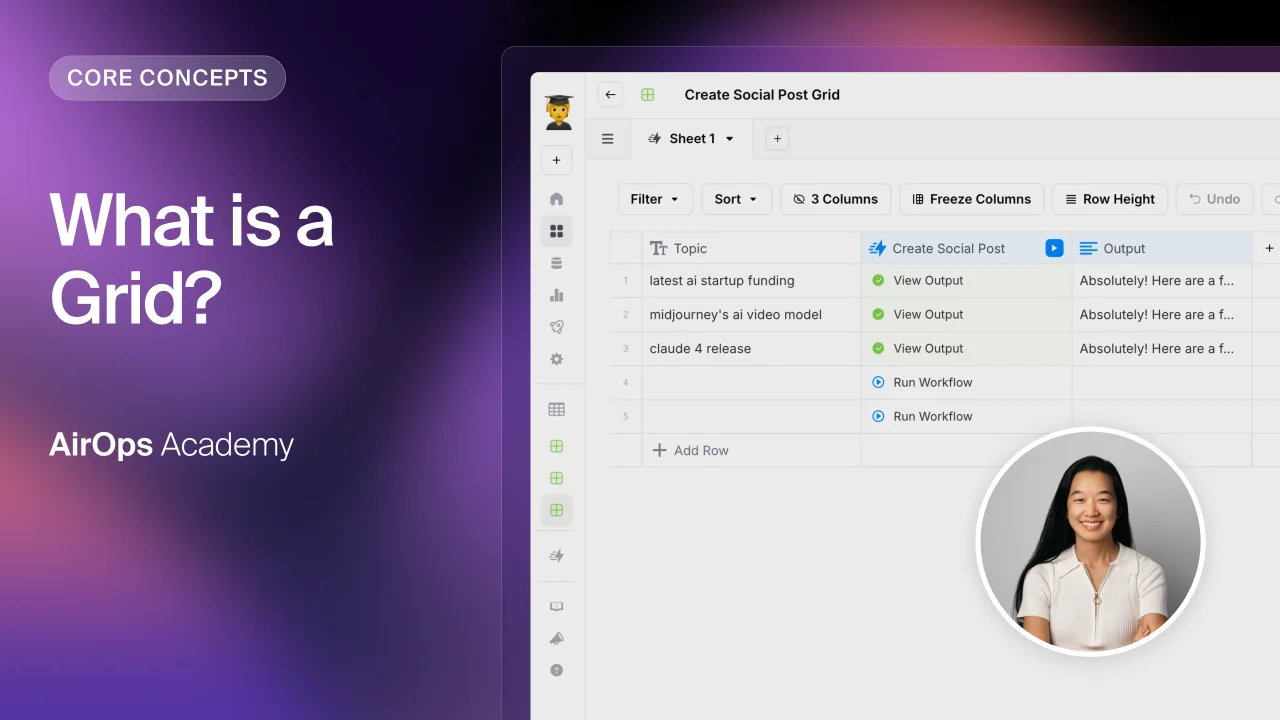Click the green check in the row 2 status

(878, 315)
